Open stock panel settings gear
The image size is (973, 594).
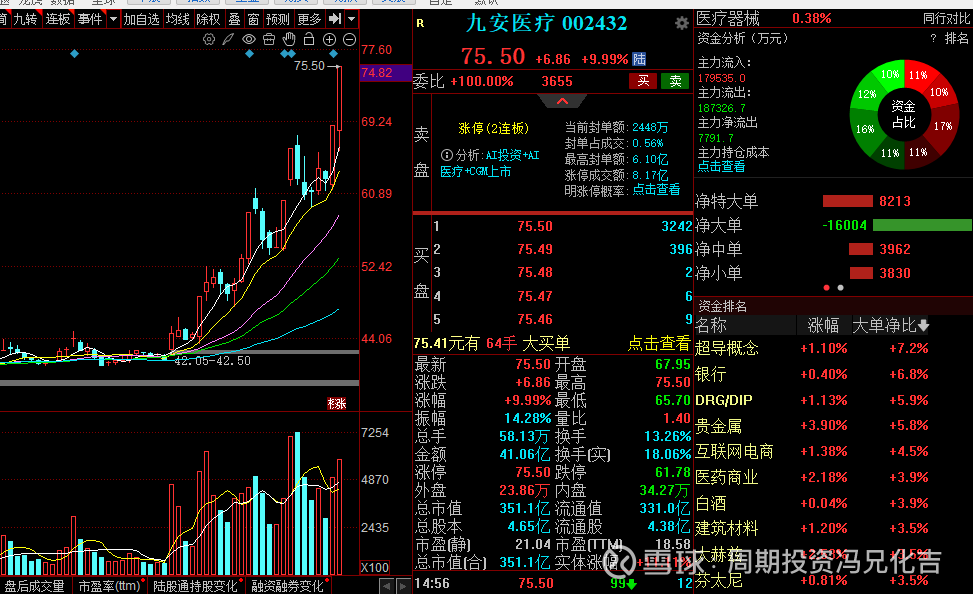coord(681,24)
